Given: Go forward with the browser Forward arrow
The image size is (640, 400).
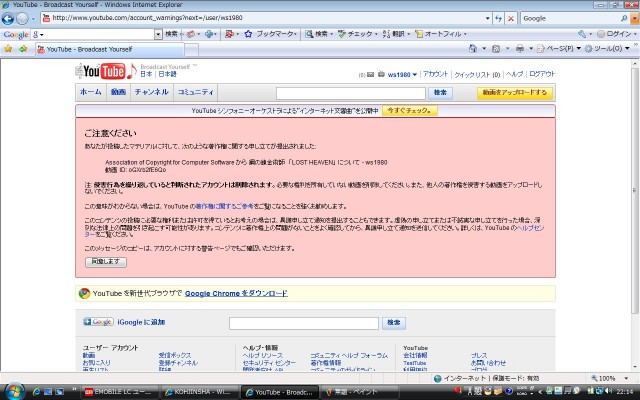Looking at the screenshot, I should (x=22, y=18).
